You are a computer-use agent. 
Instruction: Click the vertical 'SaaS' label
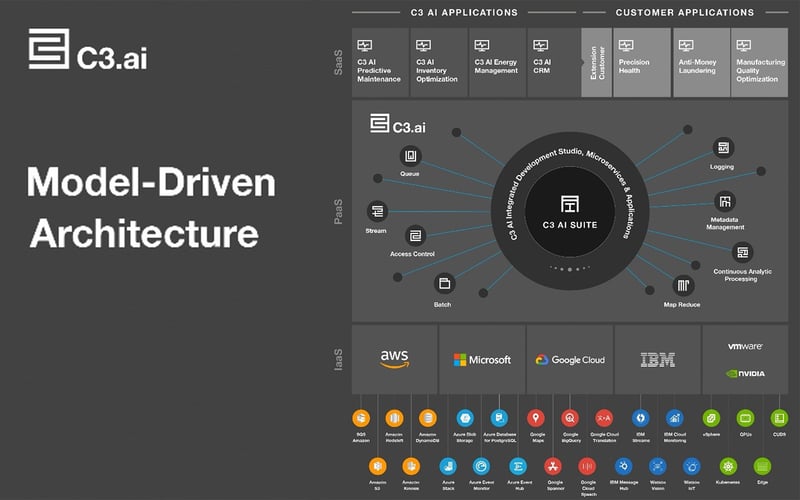tap(338, 62)
